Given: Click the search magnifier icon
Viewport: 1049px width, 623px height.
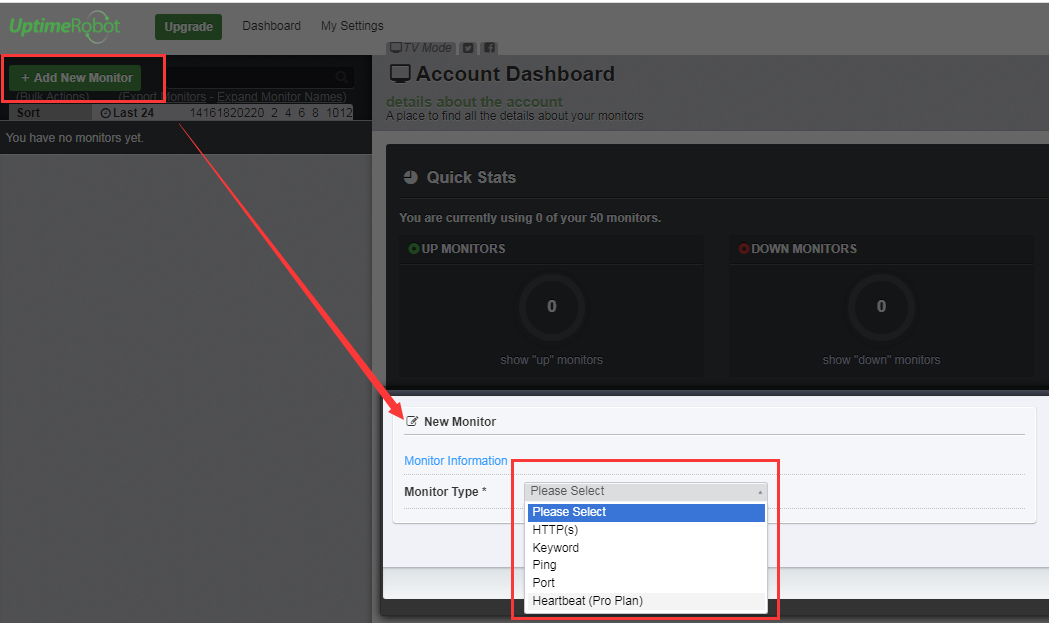Looking at the screenshot, I should click(341, 77).
